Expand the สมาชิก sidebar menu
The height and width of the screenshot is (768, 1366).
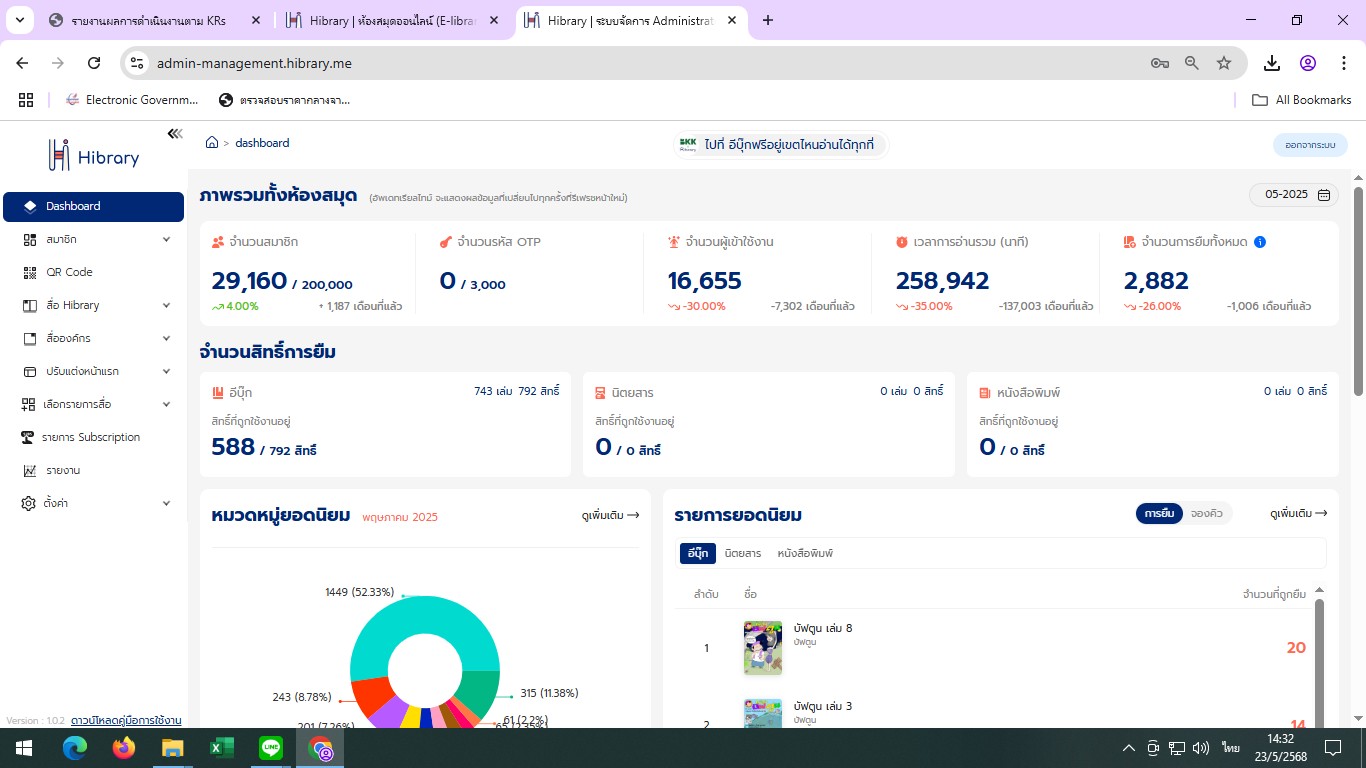pyautogui.click(x=93, y=239)
